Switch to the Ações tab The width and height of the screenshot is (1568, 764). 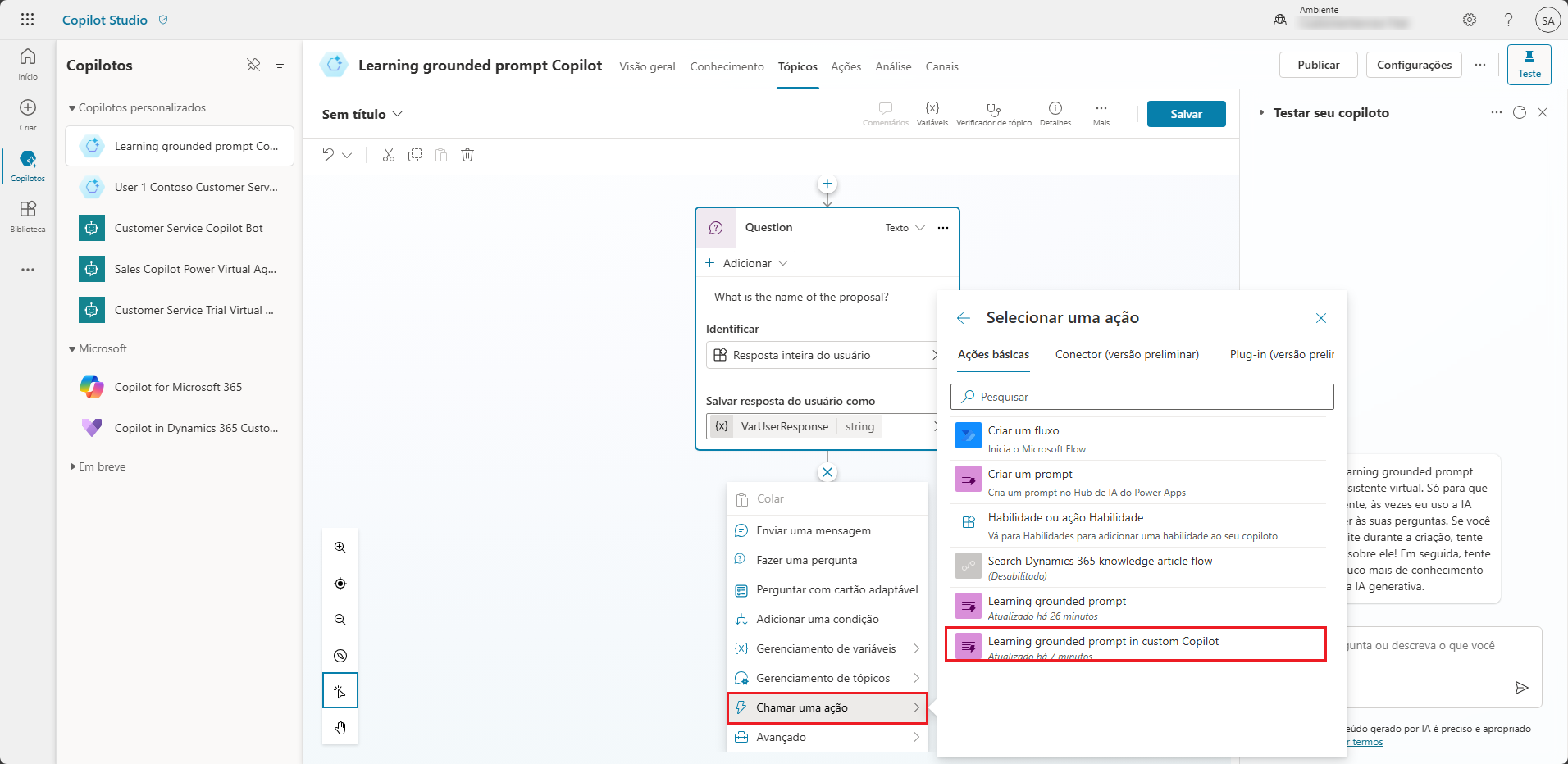pyautogui.click(x=846, y=66)
